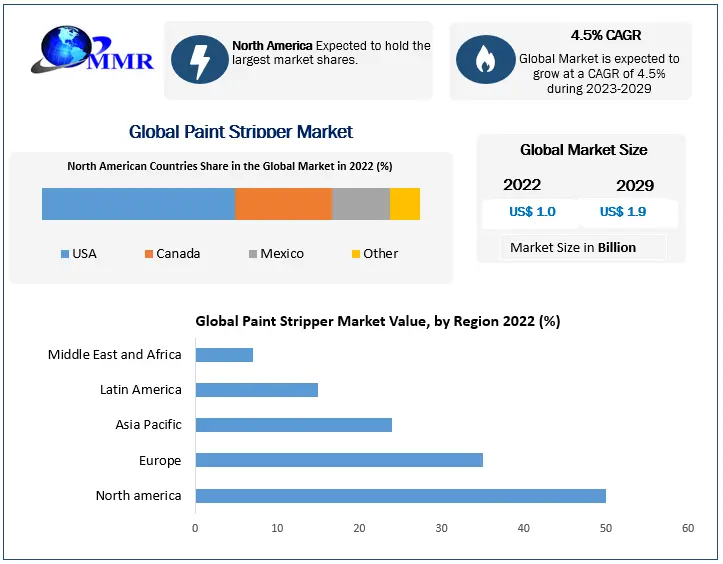Click the orange Canada legend square
Image resolution: width=723 pixels, height=564 pixels.
149,254
